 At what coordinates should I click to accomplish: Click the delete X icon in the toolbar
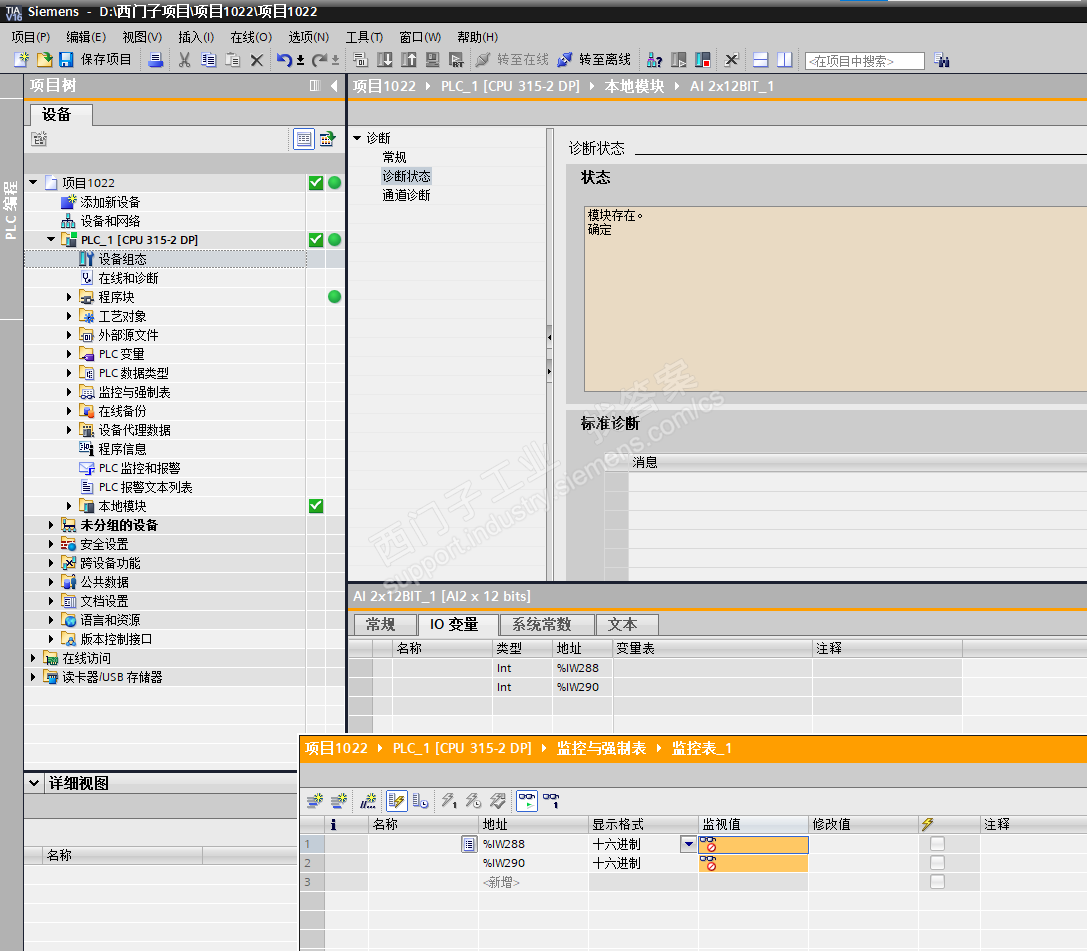point(256,60)
